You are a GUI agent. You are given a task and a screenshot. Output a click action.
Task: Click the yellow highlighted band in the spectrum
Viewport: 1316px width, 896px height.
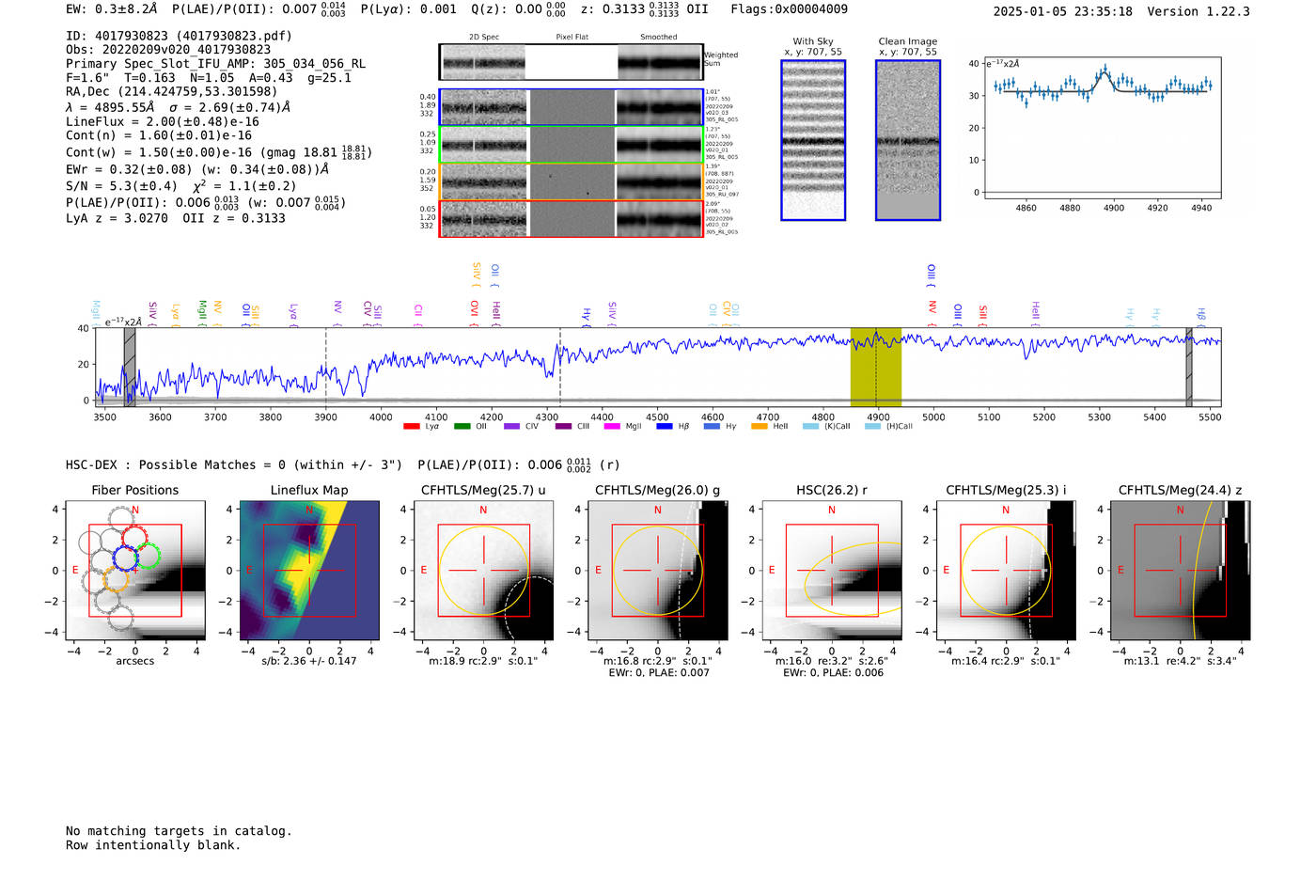pos(876,367)
